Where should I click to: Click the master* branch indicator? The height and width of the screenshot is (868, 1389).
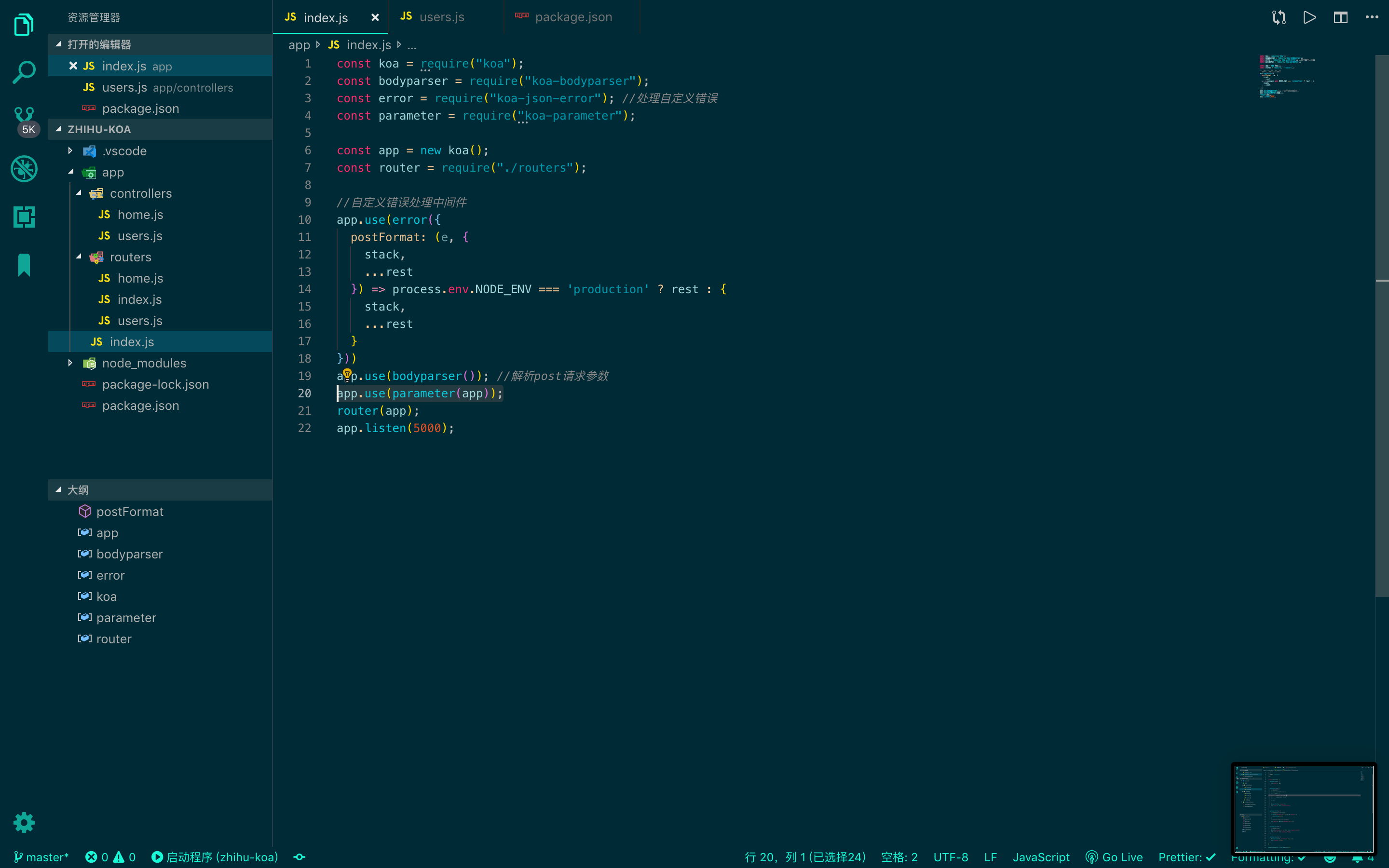41,857
